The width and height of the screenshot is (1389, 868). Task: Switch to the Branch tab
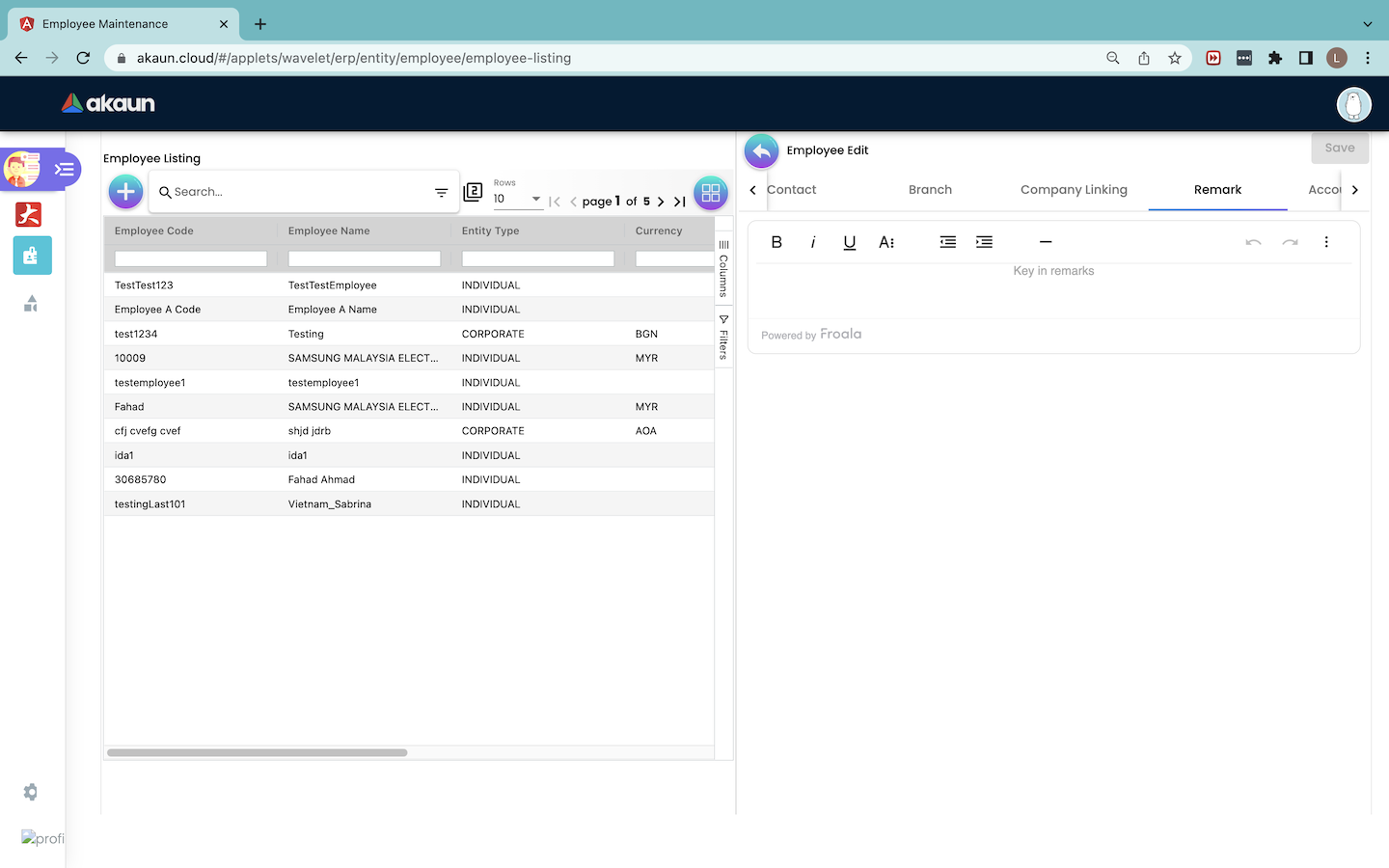930,190
